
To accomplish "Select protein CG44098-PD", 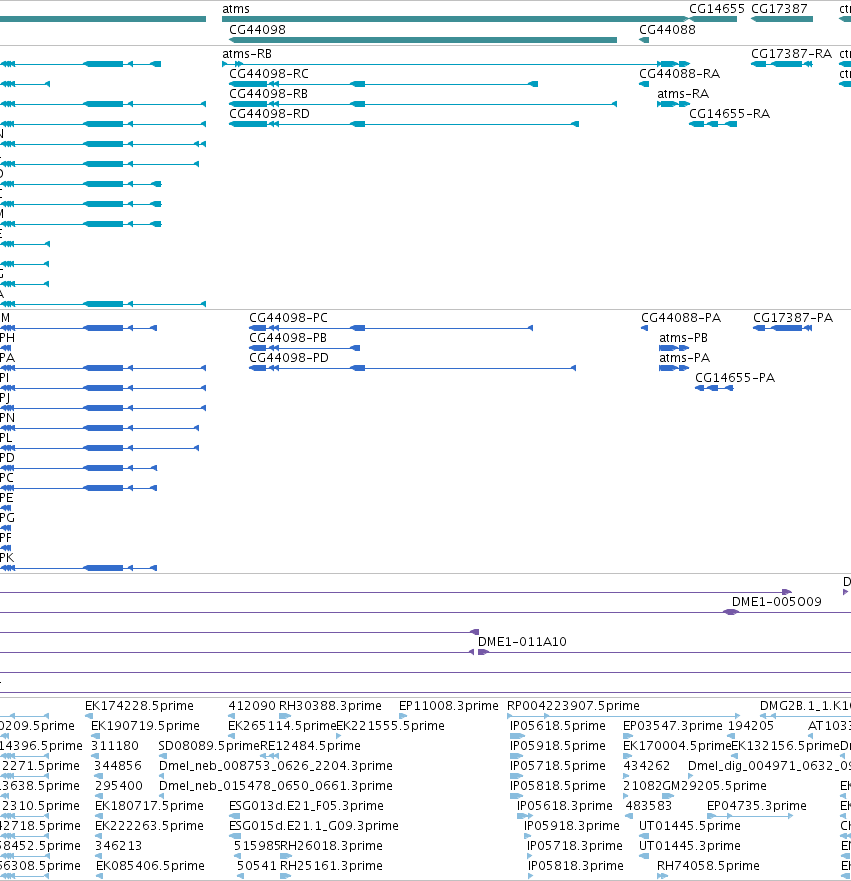I will point(413,368).
